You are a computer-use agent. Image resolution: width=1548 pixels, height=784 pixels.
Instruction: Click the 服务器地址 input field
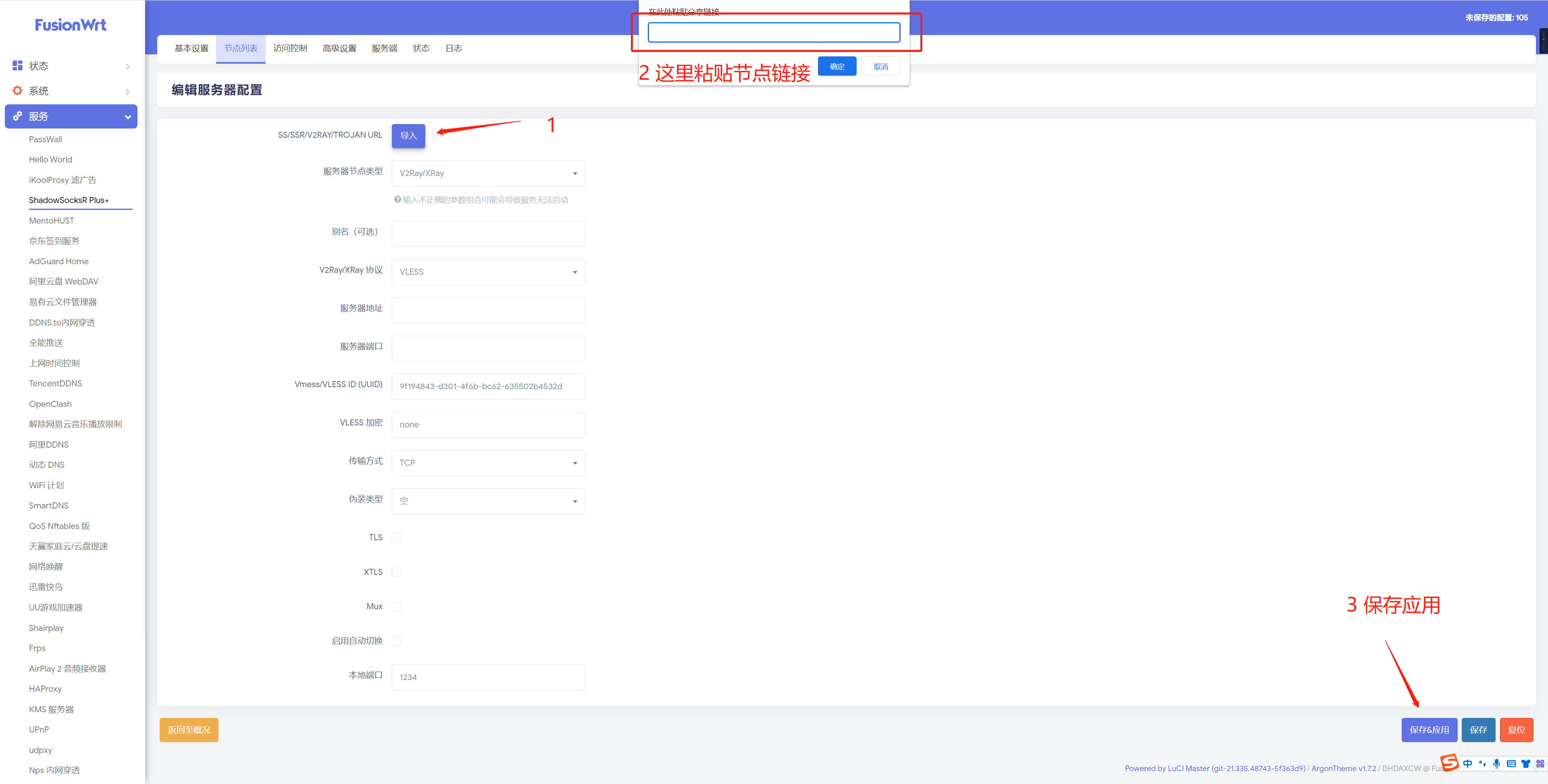[x=488, y=310]
